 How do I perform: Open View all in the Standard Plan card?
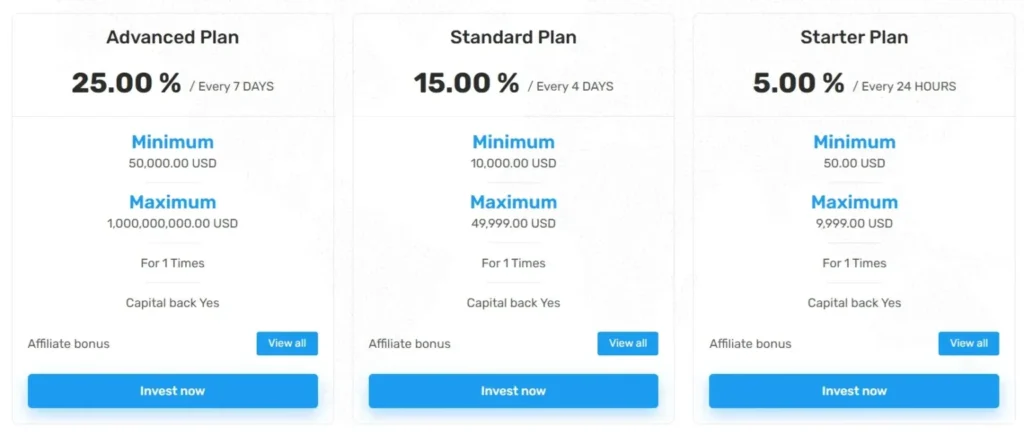[x=628, y=343]
